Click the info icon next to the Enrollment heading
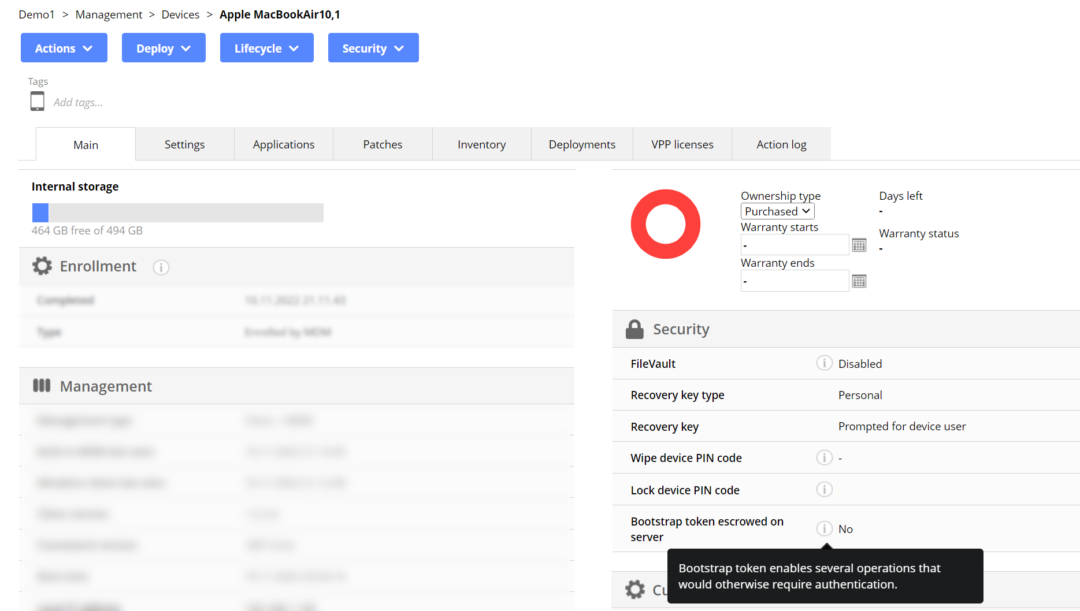Screen dimensions: 1080x611 [x=161, y=267]
